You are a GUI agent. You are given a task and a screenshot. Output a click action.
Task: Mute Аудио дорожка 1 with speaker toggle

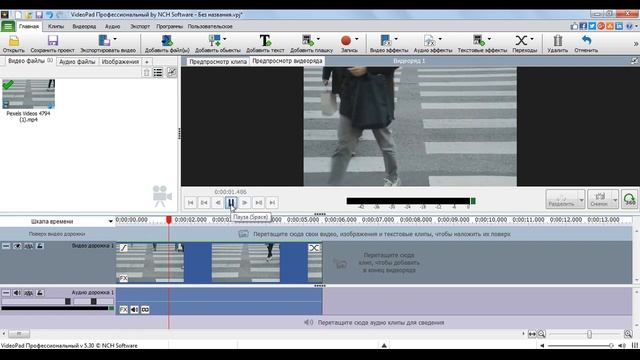17,293
